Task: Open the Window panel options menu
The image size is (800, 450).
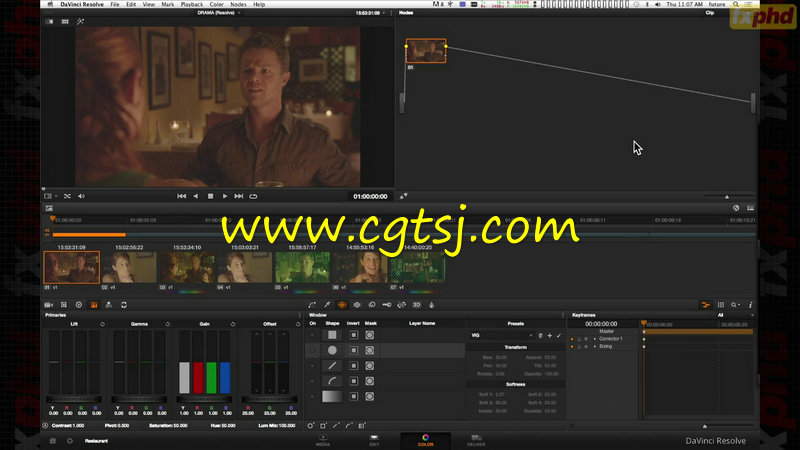Action: click(x=563, y=315)
